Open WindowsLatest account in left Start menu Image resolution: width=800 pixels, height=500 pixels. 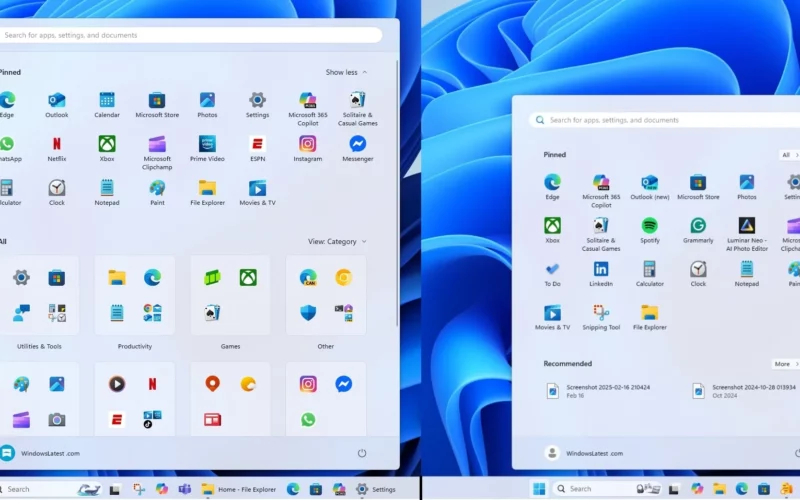point(40,453)
